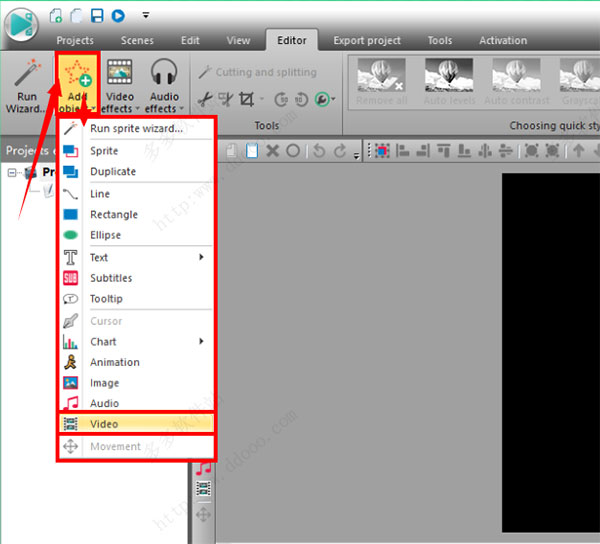Image resolution: width=600 pixels, height=544 pixels.
Task: Click the circle icon in editor toolbar
Action: coord(293,151)
